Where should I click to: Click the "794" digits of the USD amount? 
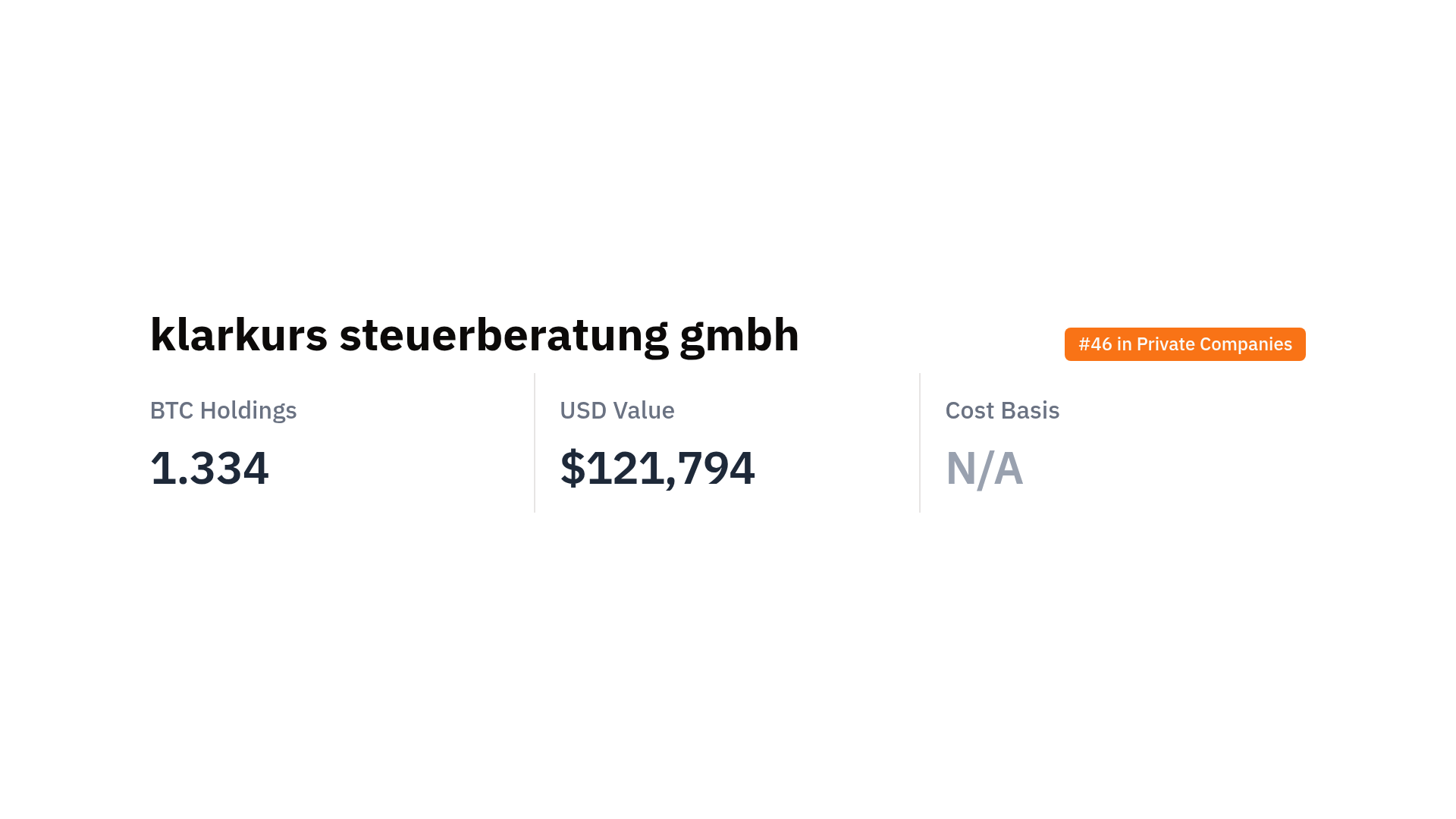pyautogui.click(x=717, y=468)
